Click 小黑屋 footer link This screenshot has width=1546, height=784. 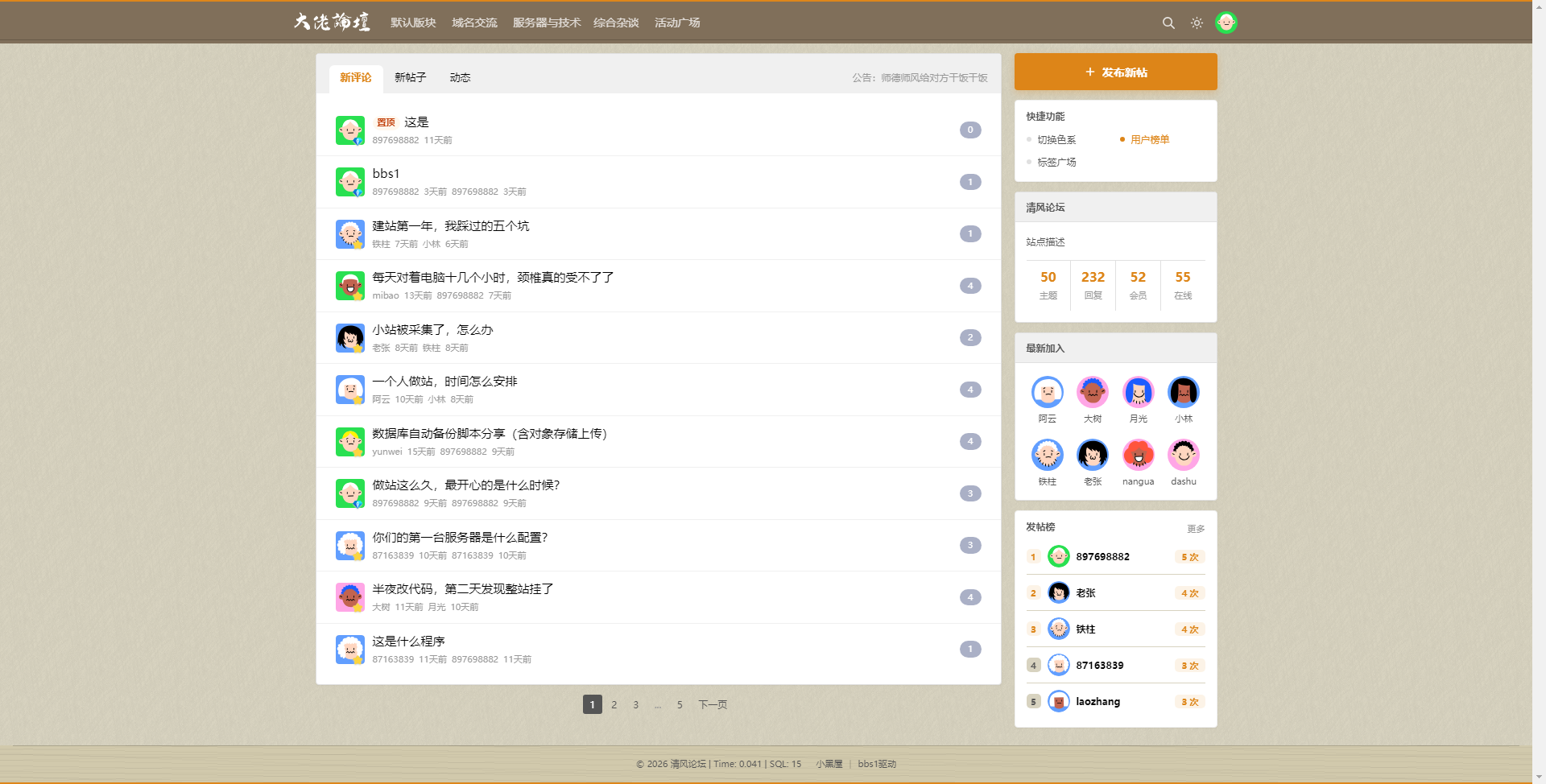click(829, 764)
